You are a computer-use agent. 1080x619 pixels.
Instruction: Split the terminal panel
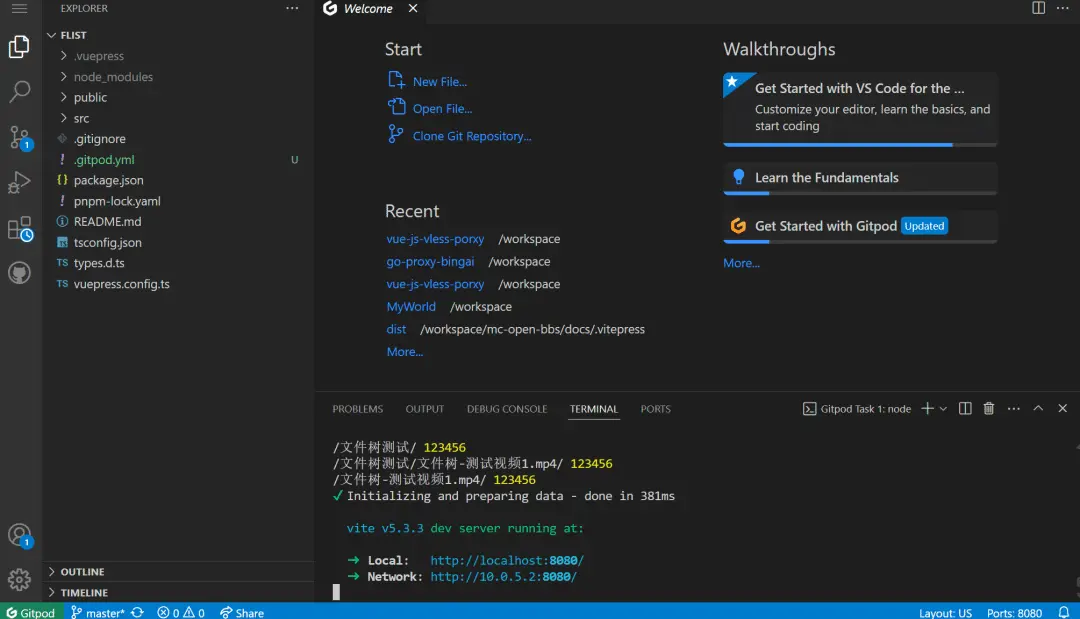tap(965, 409)
